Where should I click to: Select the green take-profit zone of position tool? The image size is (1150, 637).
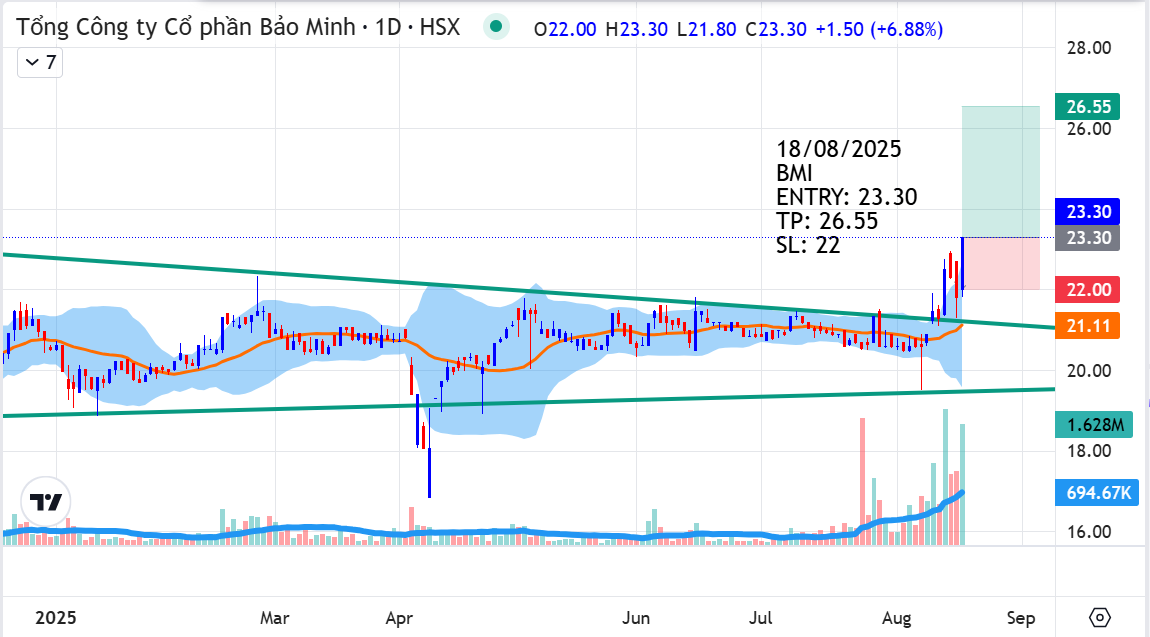[x=1000, y=172]
